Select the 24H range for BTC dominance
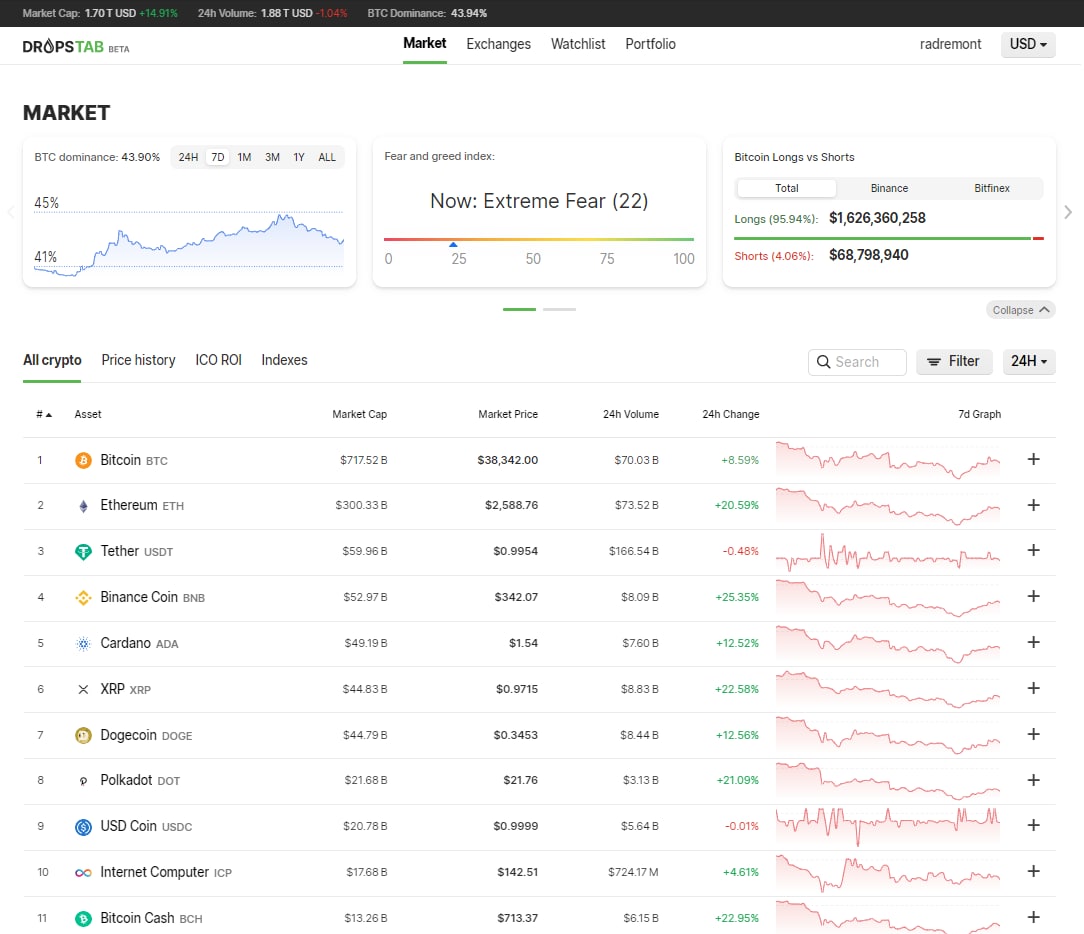The height and width of the screenshot is (934, 1084). tap(188, 157)
